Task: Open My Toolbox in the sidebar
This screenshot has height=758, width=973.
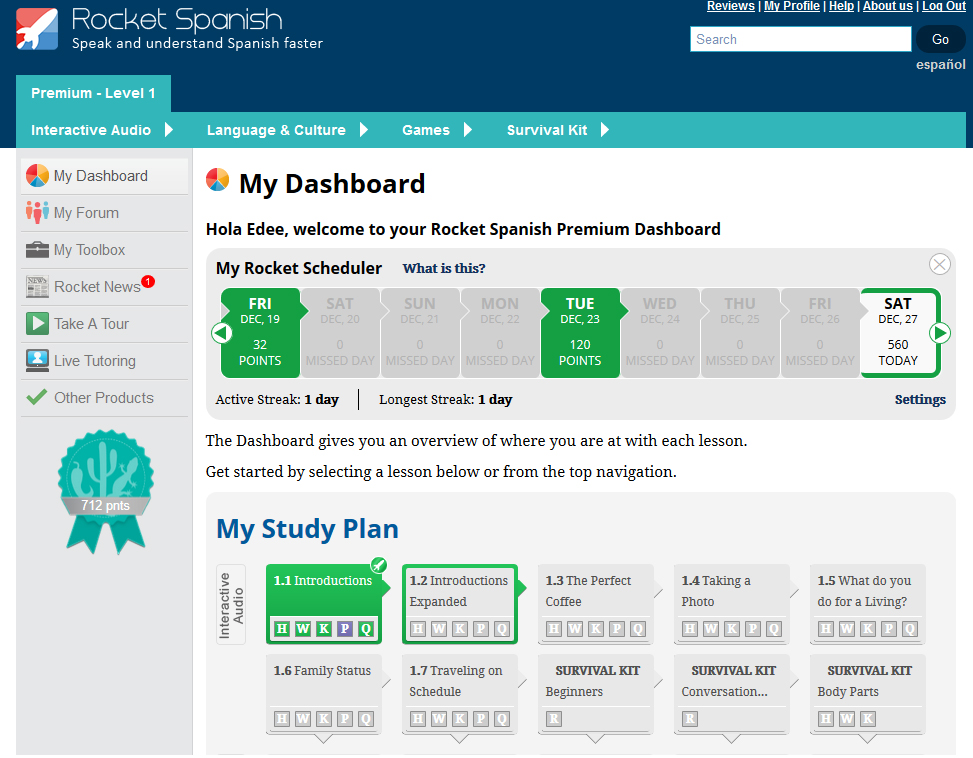Action: click(x=104, y=250)
